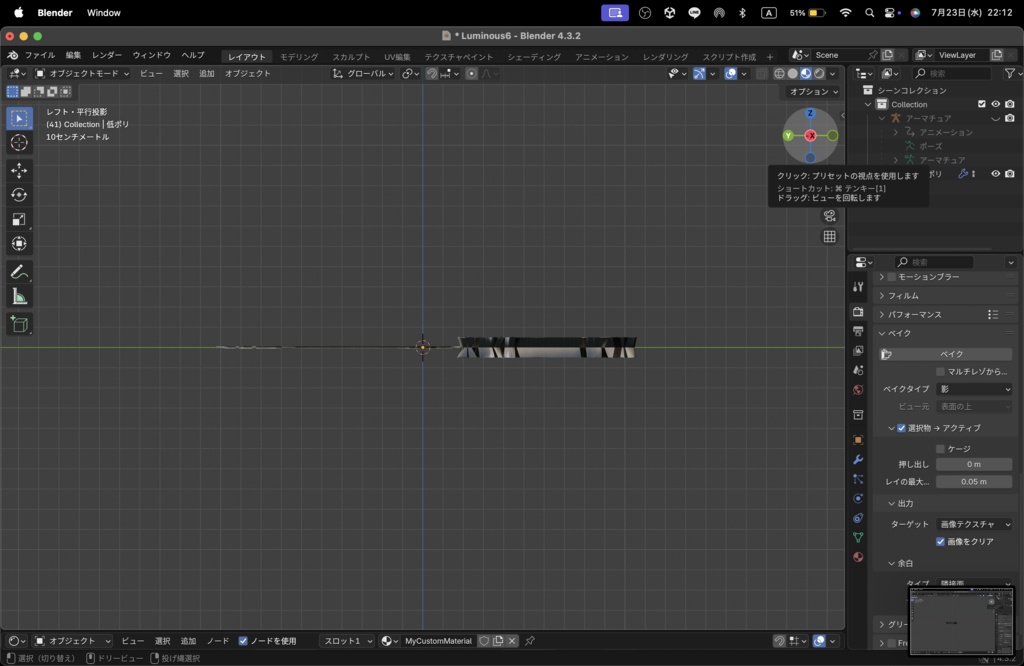
Task: Open the Object properties tab
Action: [x=858, y=440]
